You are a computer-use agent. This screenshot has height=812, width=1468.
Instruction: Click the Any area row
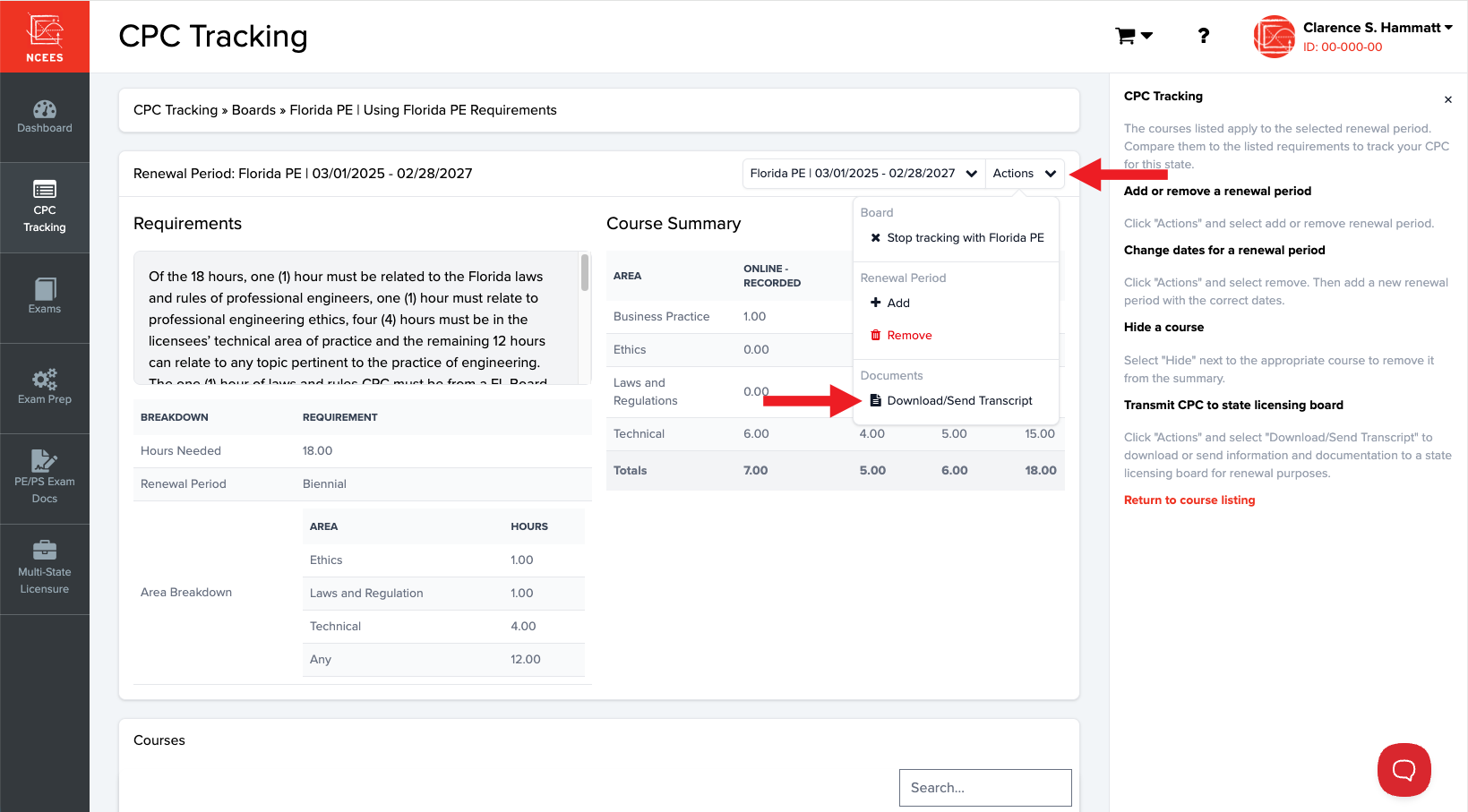pyautogui.click(x=443, y=659)
